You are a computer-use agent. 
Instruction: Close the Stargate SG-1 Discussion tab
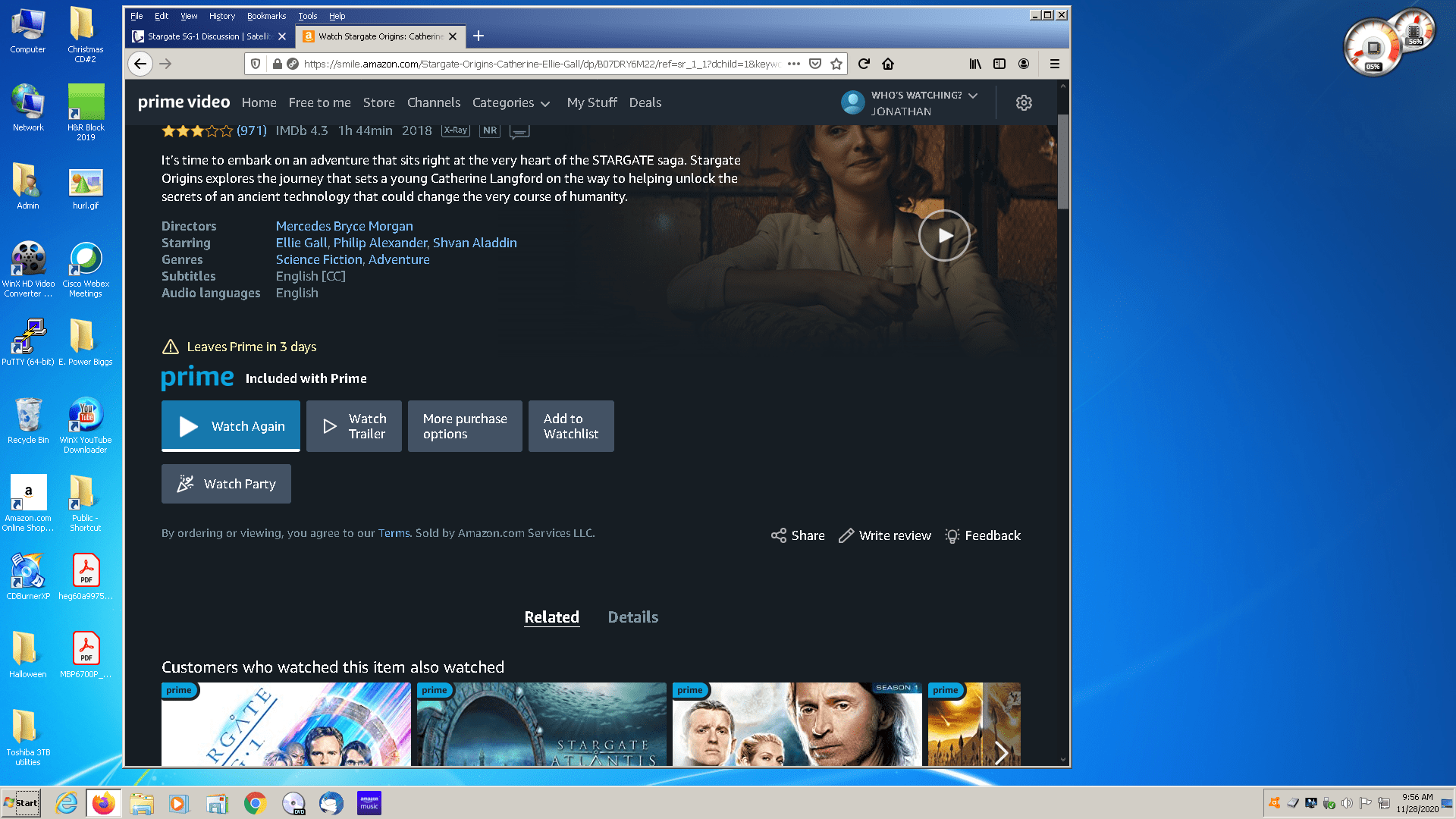(282, 36)
